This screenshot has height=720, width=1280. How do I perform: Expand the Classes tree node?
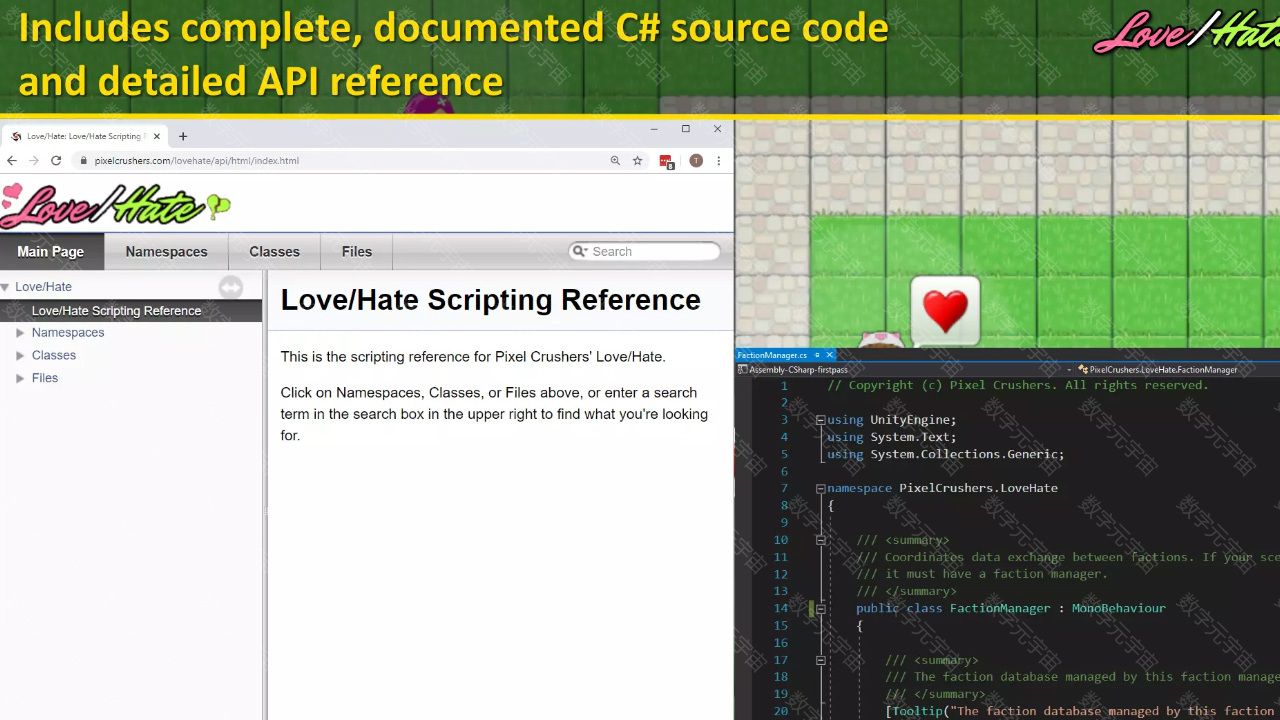(x=20, y=355)
